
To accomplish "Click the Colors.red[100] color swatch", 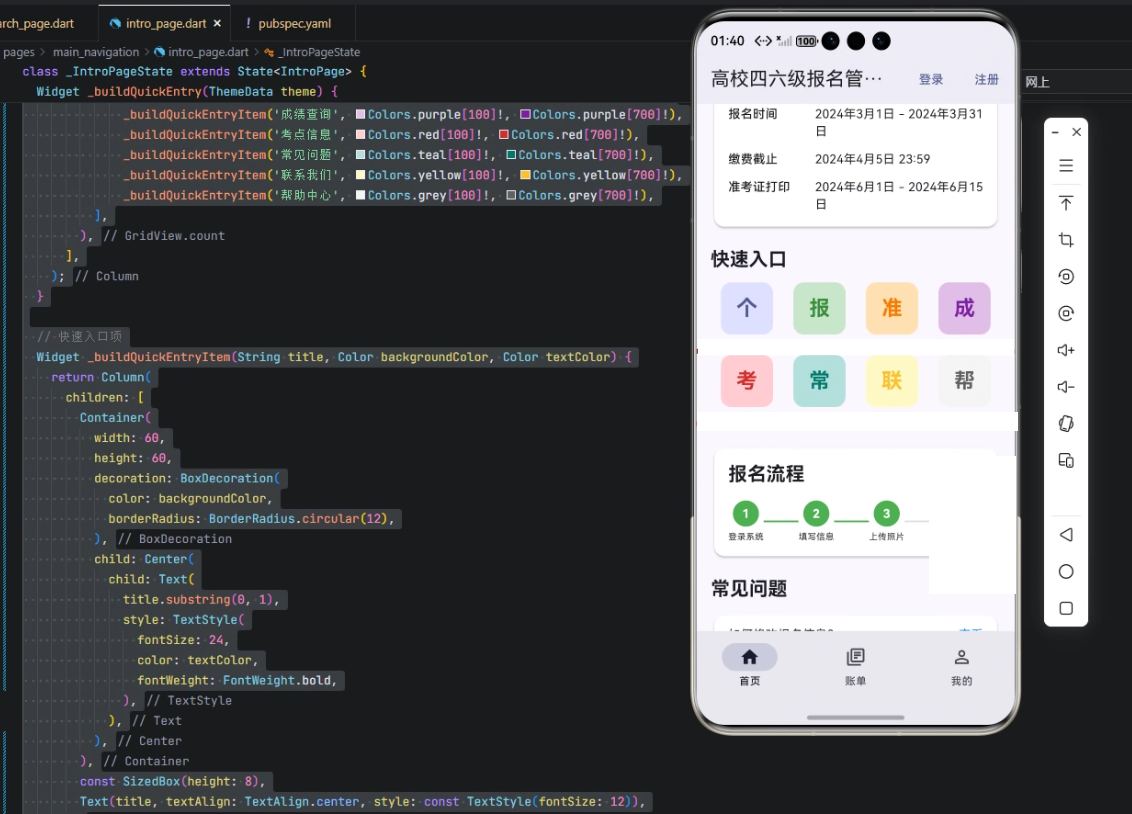I will [360, 134].
